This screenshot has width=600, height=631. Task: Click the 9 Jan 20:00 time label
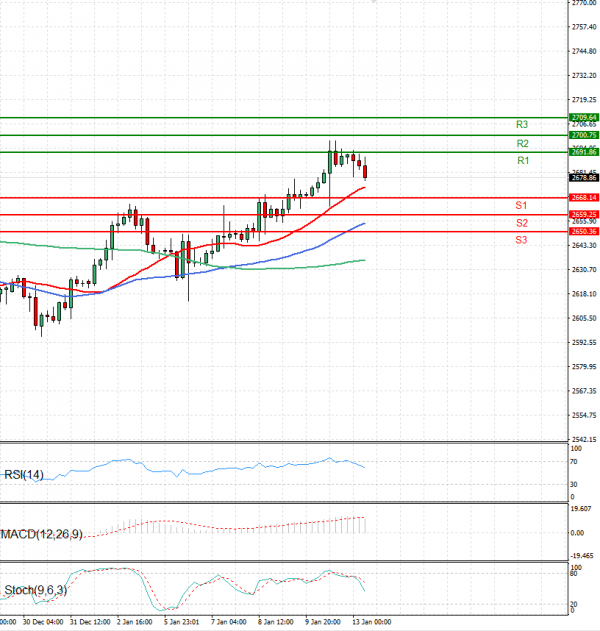click(322, 622)
